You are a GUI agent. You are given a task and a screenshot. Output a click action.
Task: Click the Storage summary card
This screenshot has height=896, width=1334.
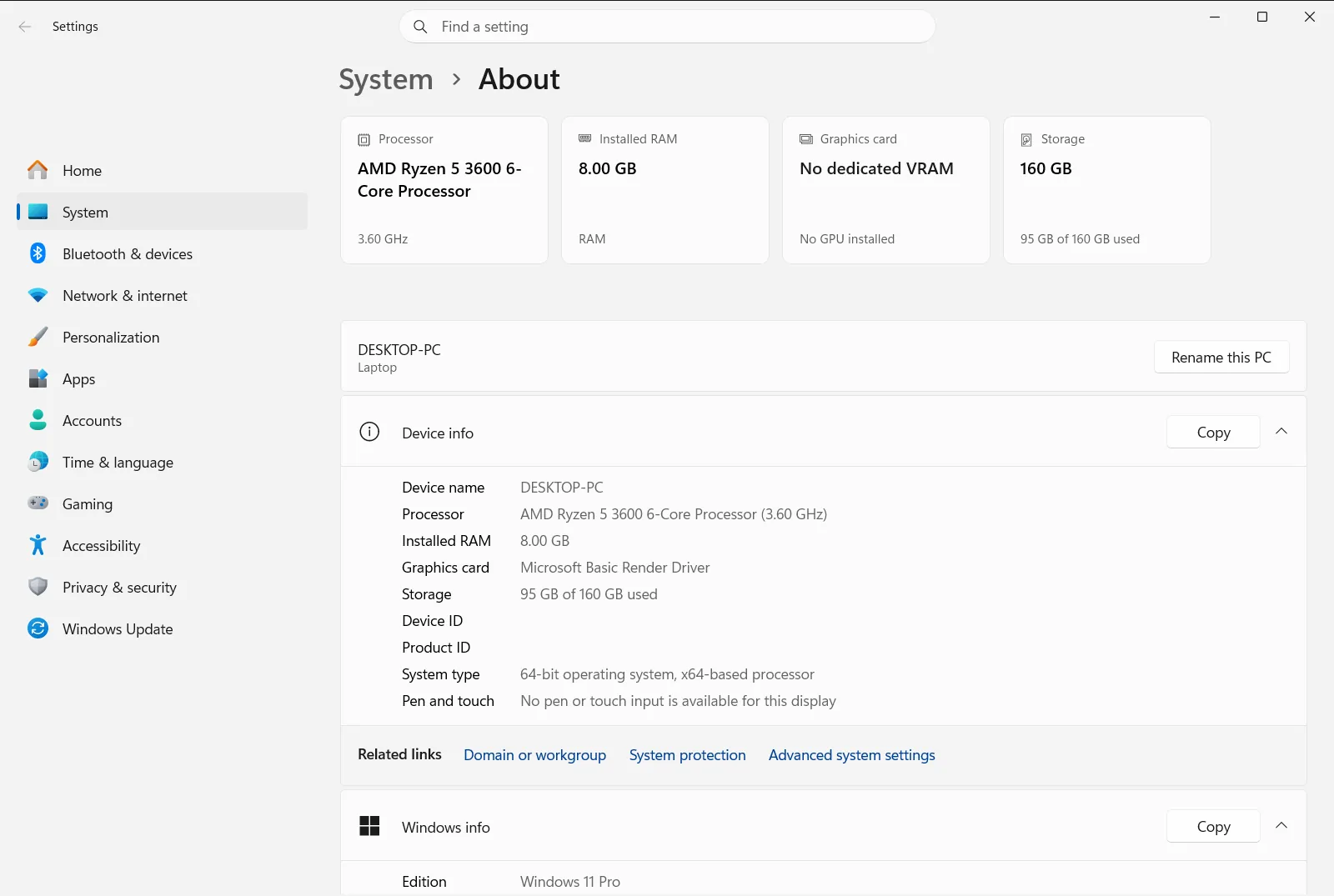1107,190
